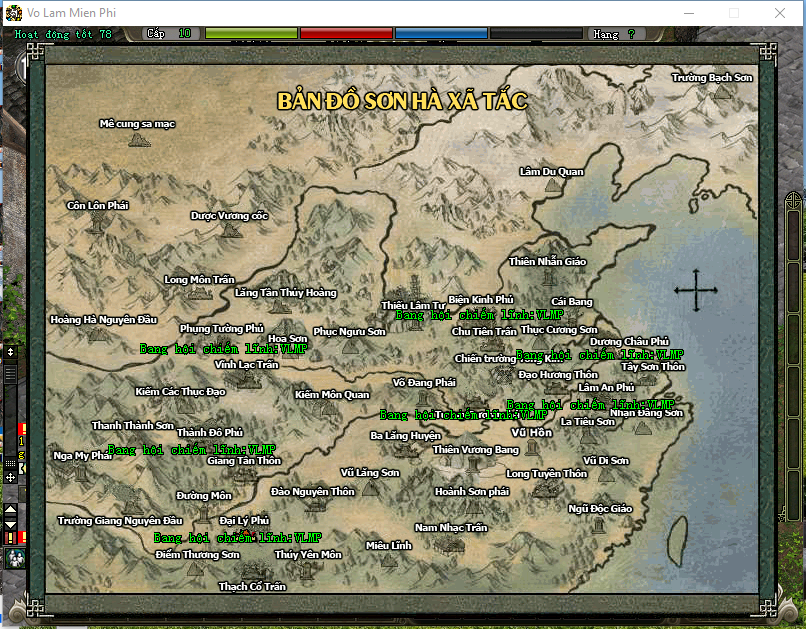This screenshot has width=806, height=629.
Task: Click the lines handle below the resize icon
Action: tap(11, 374)
